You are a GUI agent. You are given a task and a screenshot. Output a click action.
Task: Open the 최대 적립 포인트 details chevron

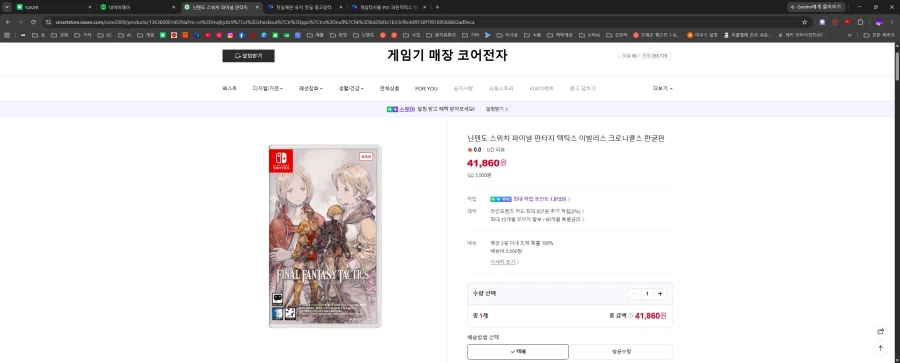click(569, 199)
